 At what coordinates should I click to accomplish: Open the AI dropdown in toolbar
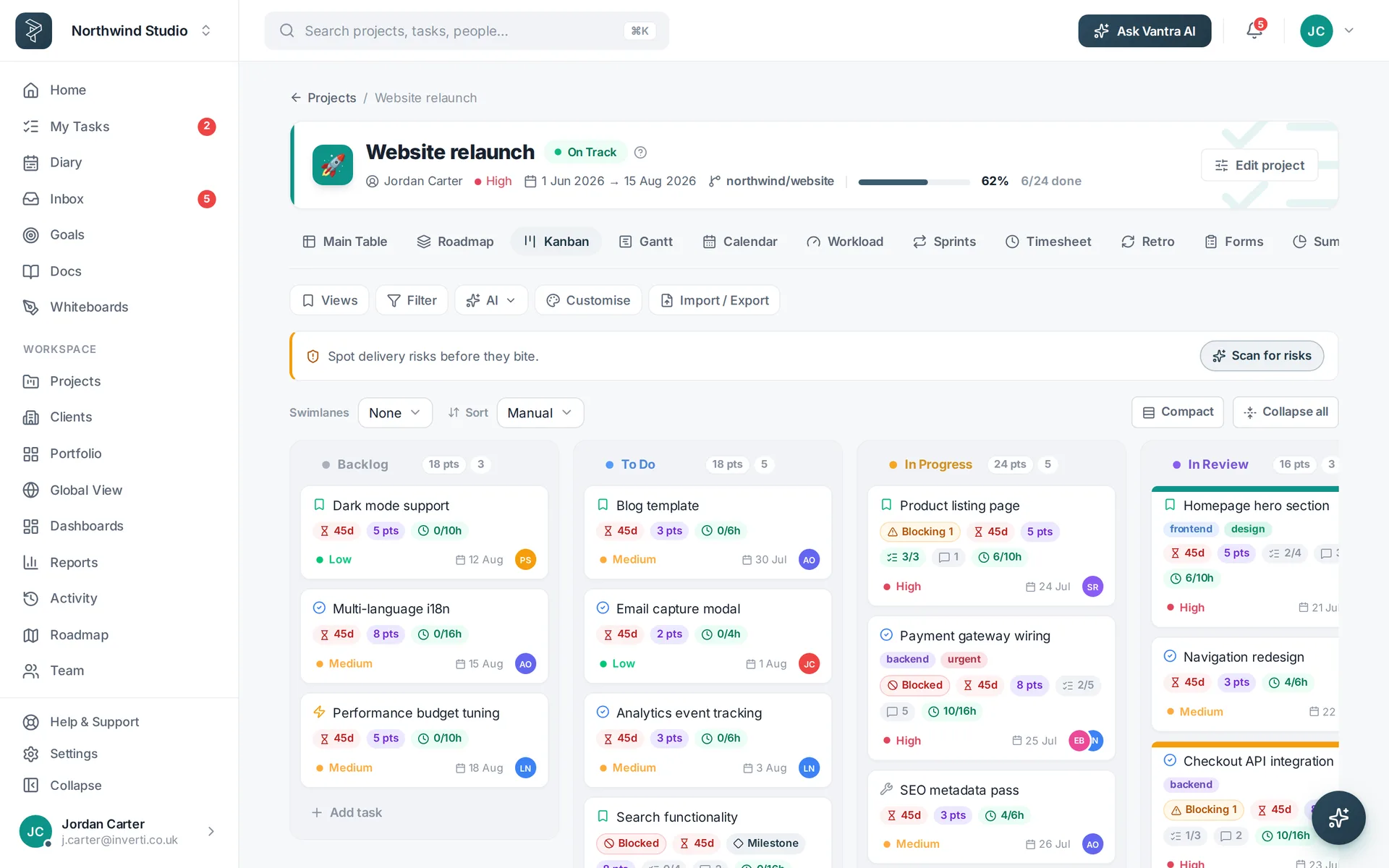(491, 300)
